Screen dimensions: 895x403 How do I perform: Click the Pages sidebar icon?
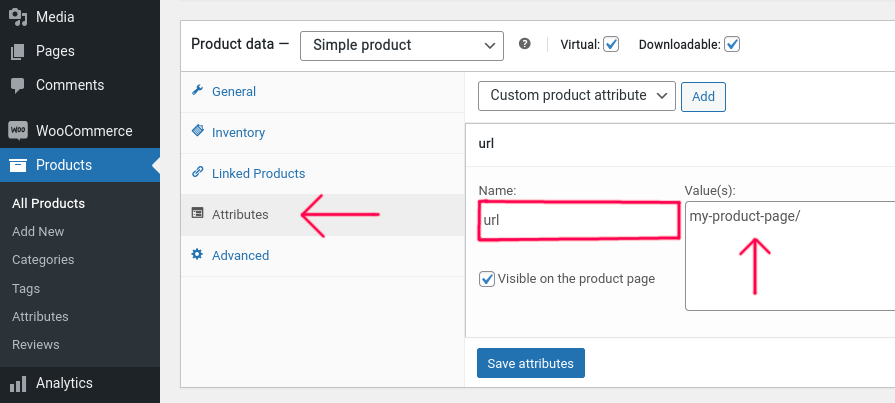pyautogui.click(x=18, y=51)
